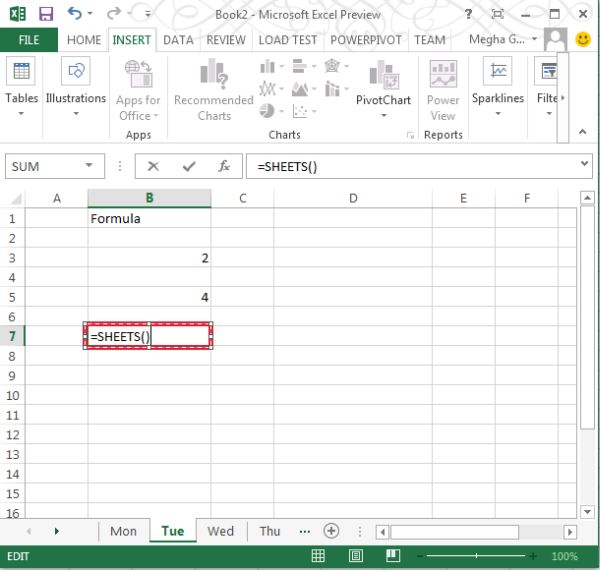Image resolution: width=600 pixels, height=570 pixels.
Task: Switch to the POWERPIVOT tab
Action: click(366, 40)
